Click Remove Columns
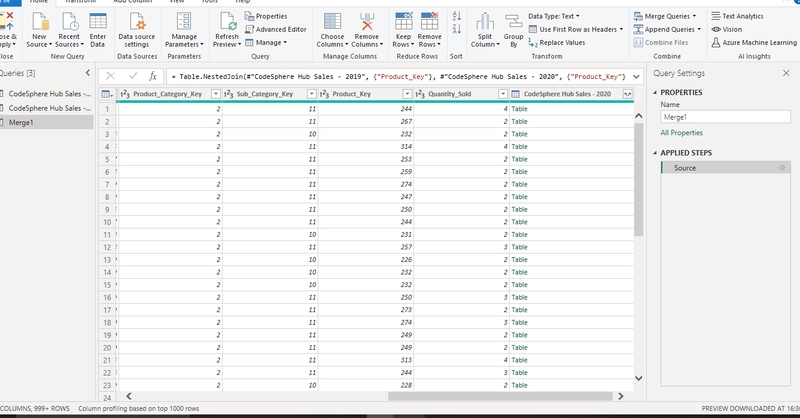 367,31
